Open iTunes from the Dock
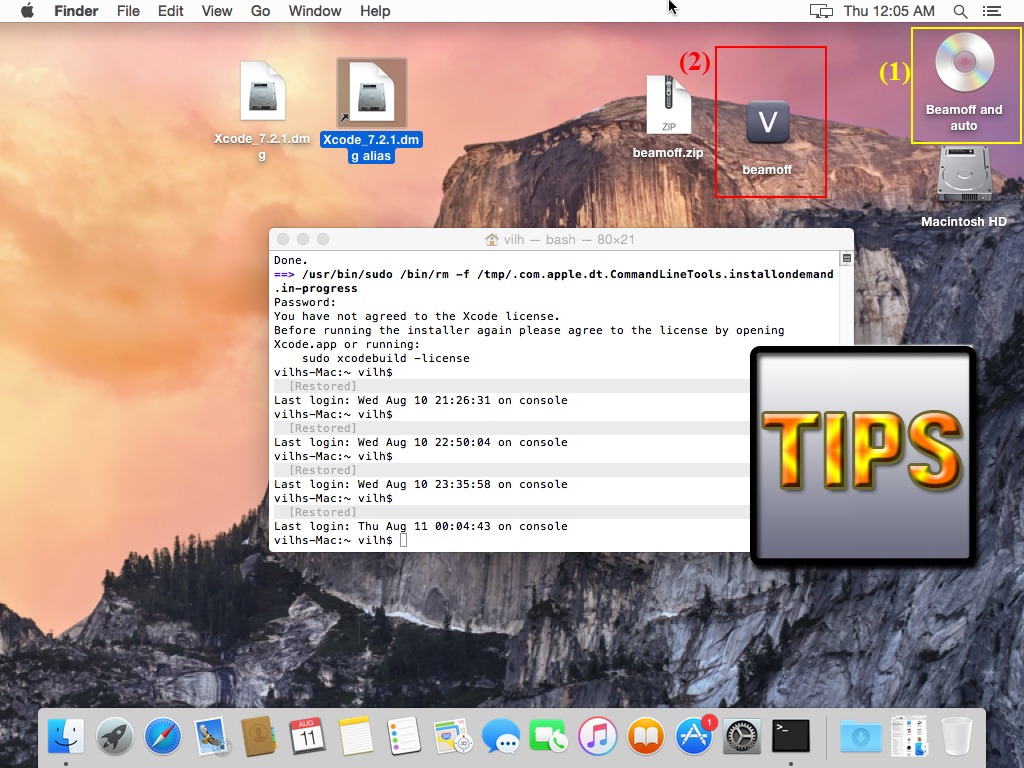This screenshot has width=1024, height=768. (597, 736)
